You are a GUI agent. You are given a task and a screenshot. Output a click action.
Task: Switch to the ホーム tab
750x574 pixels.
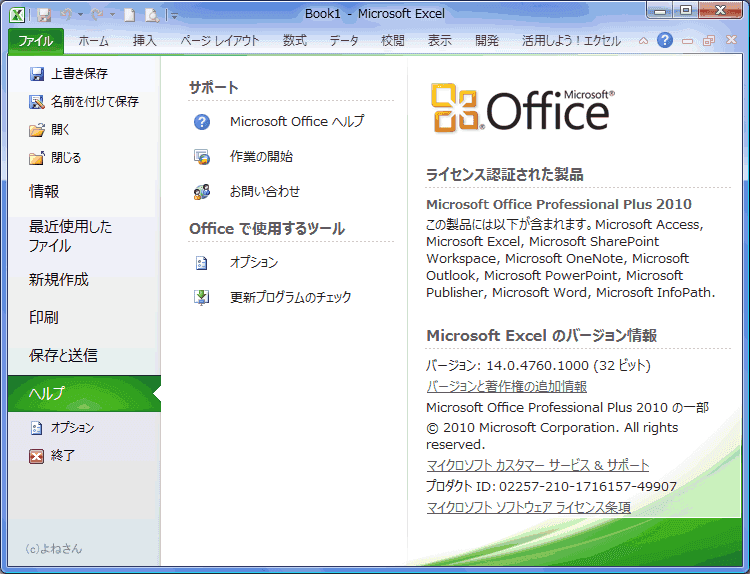(94, 41)
